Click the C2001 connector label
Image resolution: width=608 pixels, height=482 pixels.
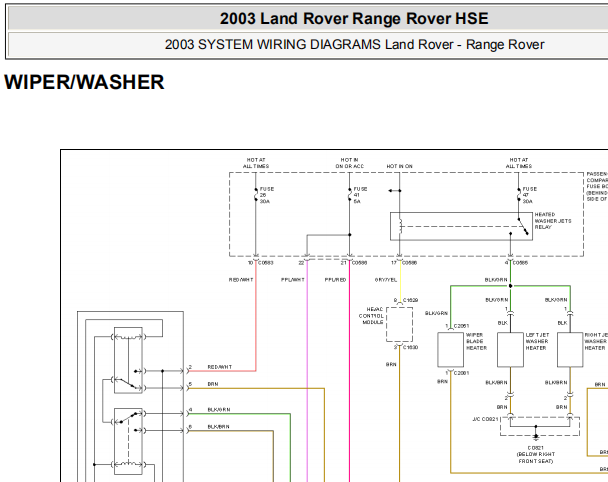[x=461, y=373]
